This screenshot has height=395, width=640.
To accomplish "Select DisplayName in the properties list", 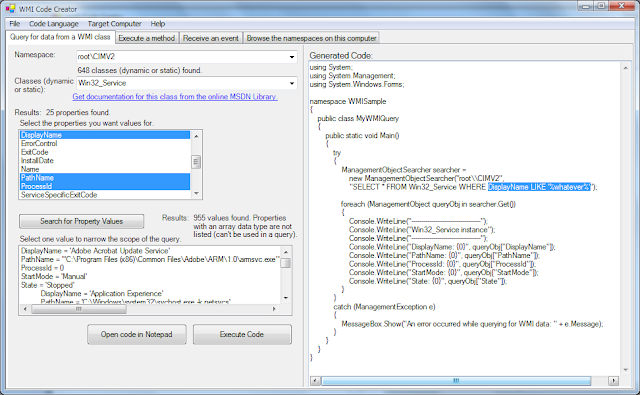I will point(105,135).
